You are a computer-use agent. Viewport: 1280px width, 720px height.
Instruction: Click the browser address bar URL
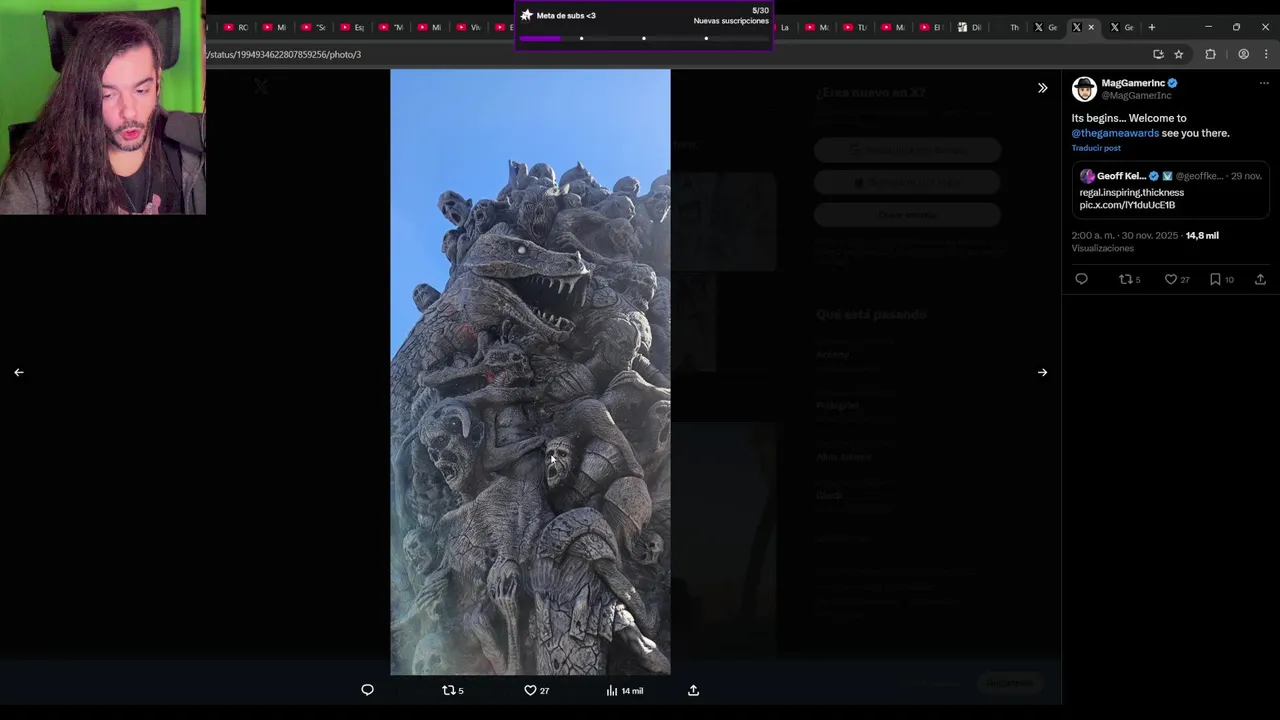(283, 54)
